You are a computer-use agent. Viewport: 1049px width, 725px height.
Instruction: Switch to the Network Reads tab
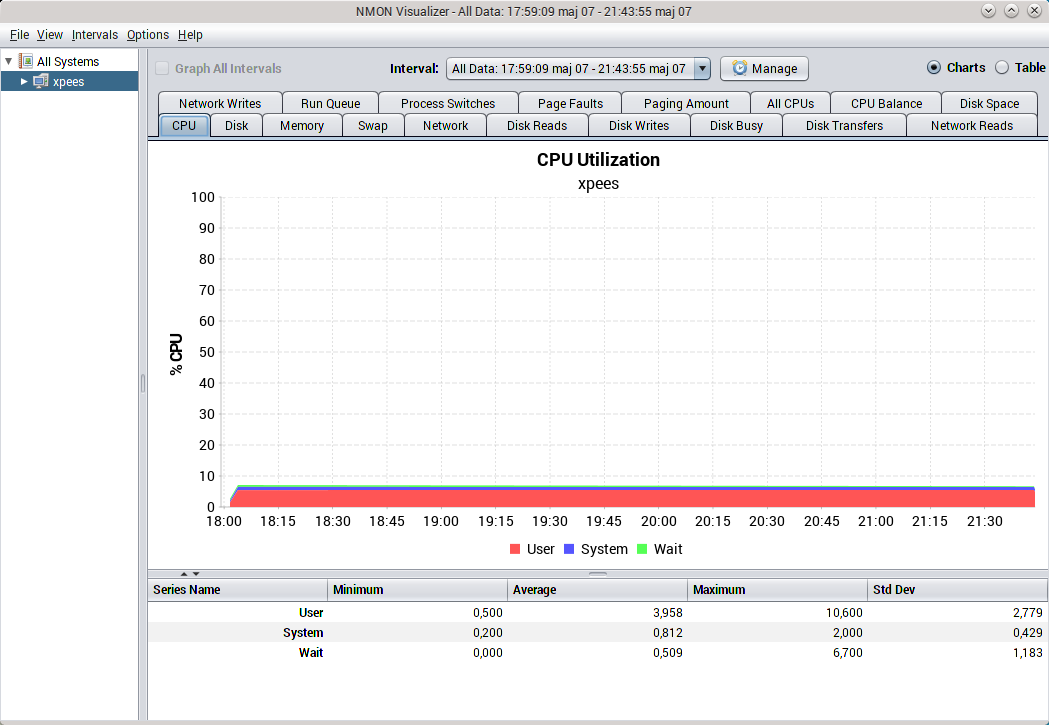(972, 125)
